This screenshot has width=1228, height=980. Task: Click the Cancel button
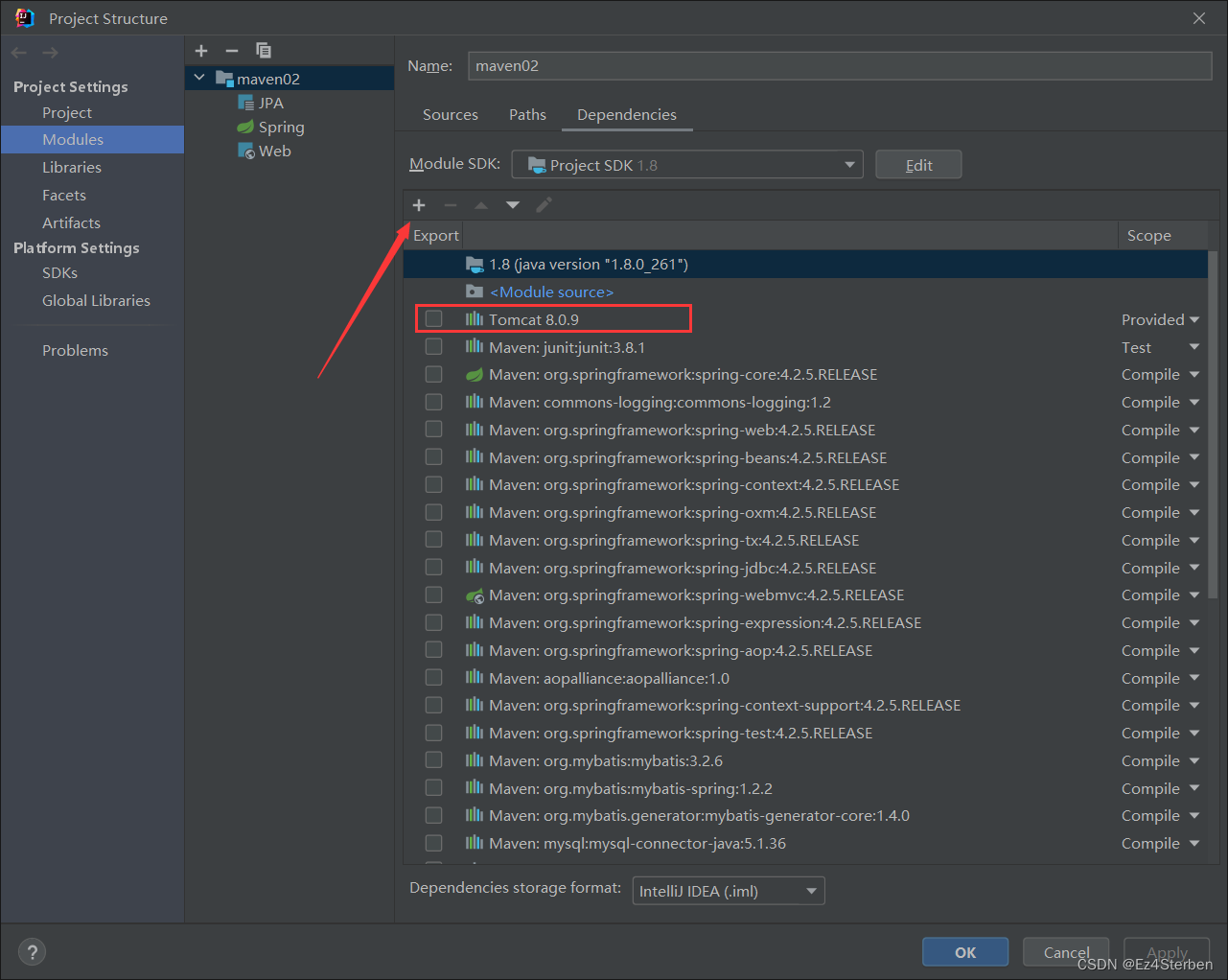point(1066,952)
